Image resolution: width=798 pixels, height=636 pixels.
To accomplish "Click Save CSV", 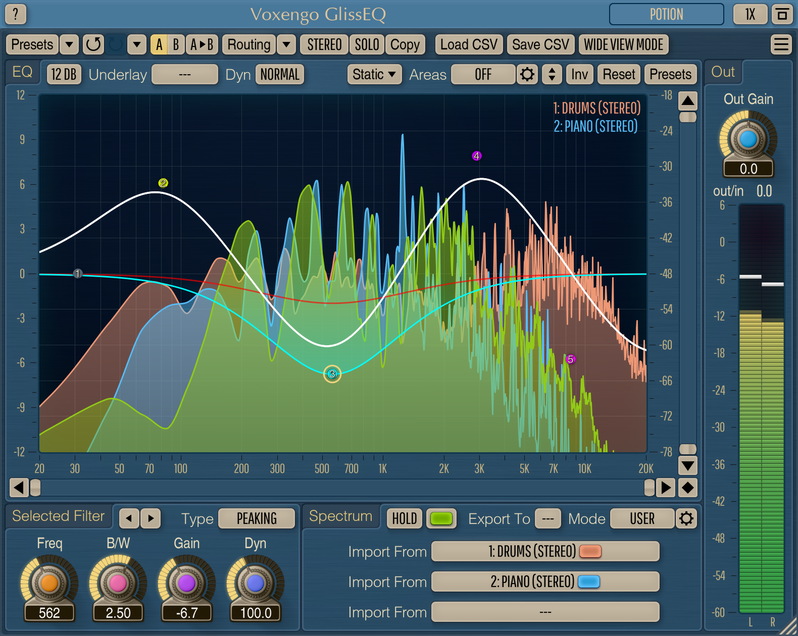I will coord(540,45).
